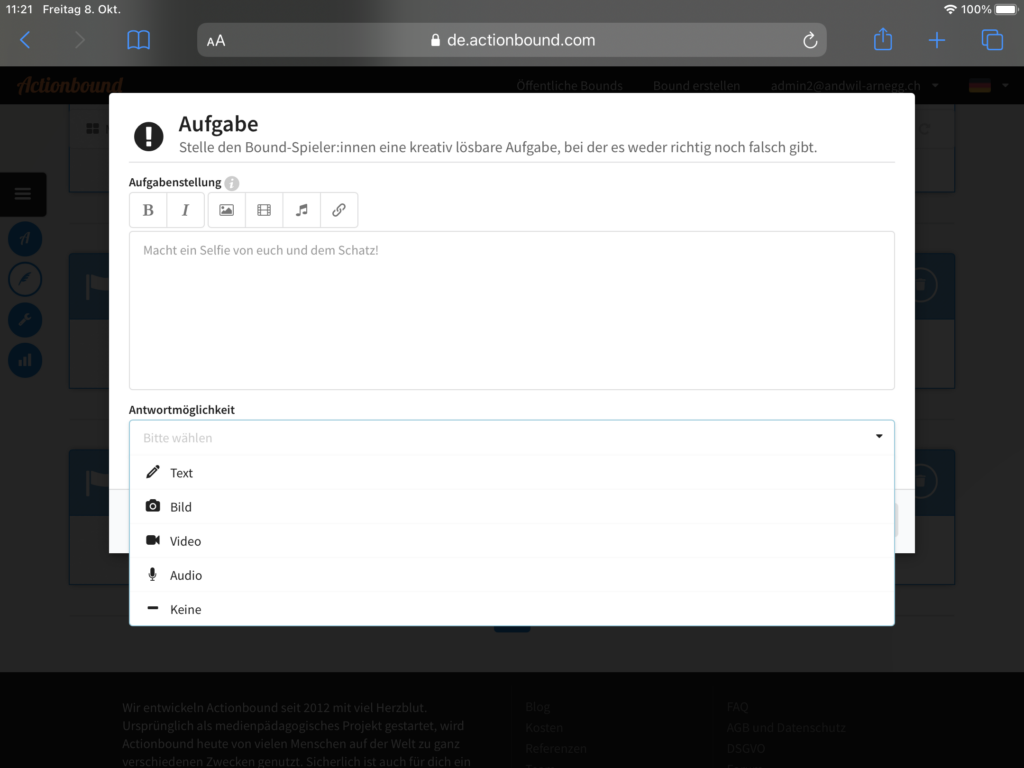The image size is (1024, 768).
Task: Insert audio via the music note icon
Action: [301, 210]
